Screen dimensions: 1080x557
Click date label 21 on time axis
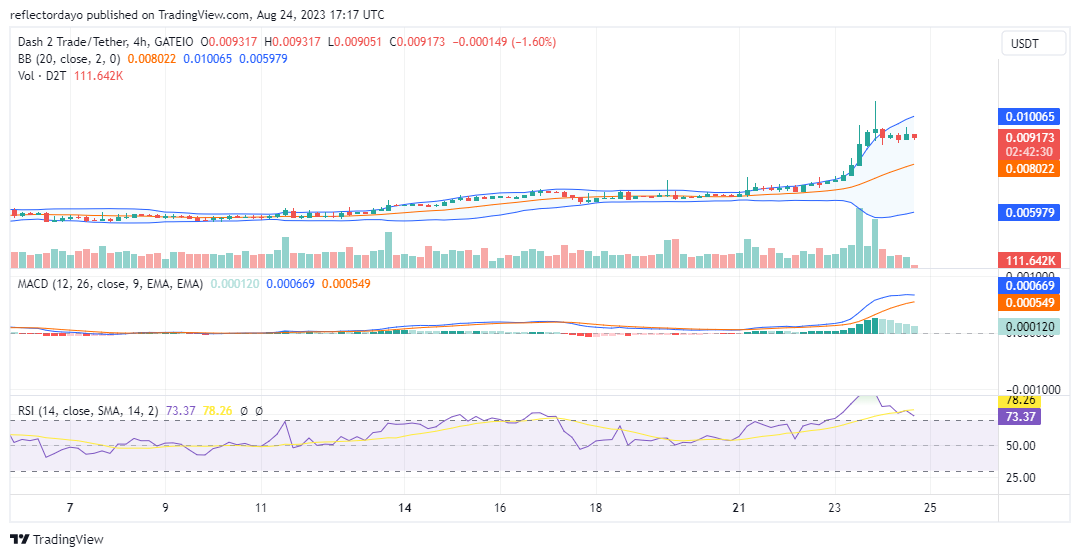pos(739,508)
